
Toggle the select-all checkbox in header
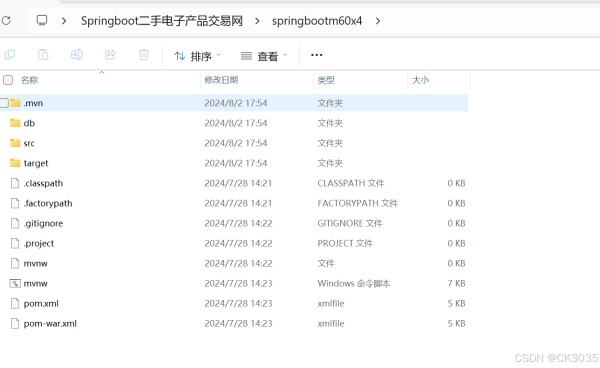pos(8,80)
